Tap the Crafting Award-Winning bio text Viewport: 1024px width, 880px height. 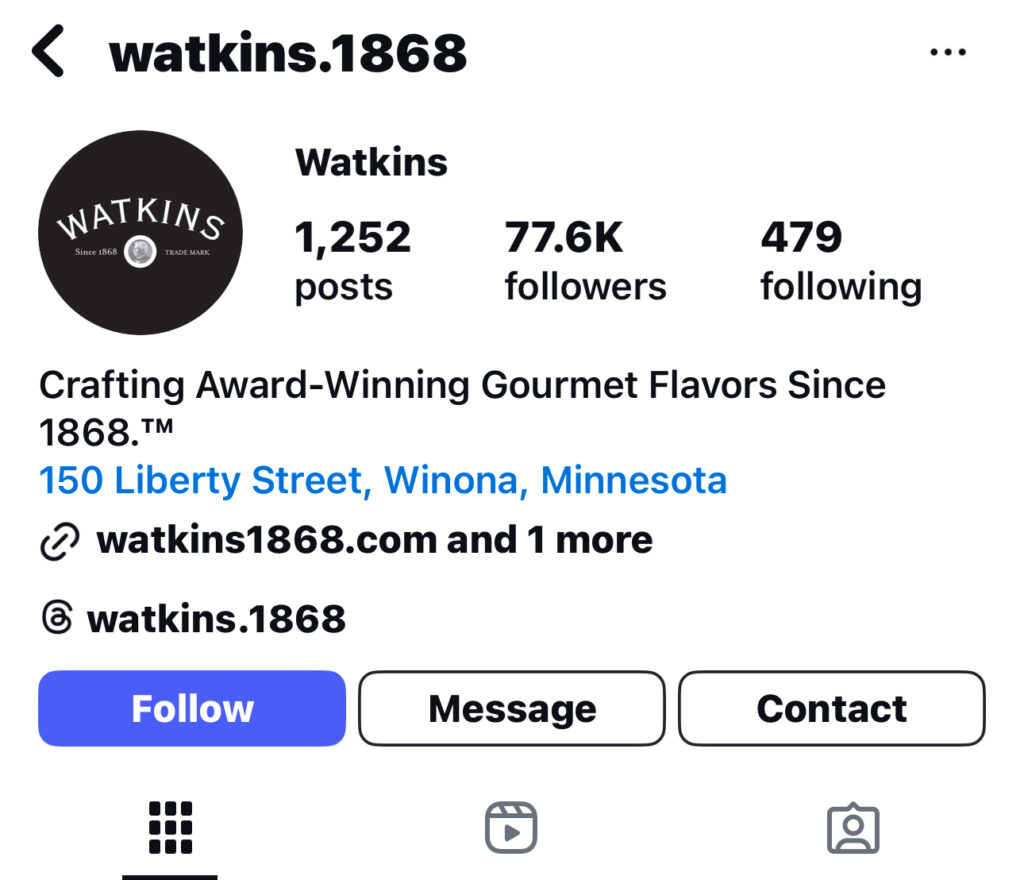tap(462, 408)
